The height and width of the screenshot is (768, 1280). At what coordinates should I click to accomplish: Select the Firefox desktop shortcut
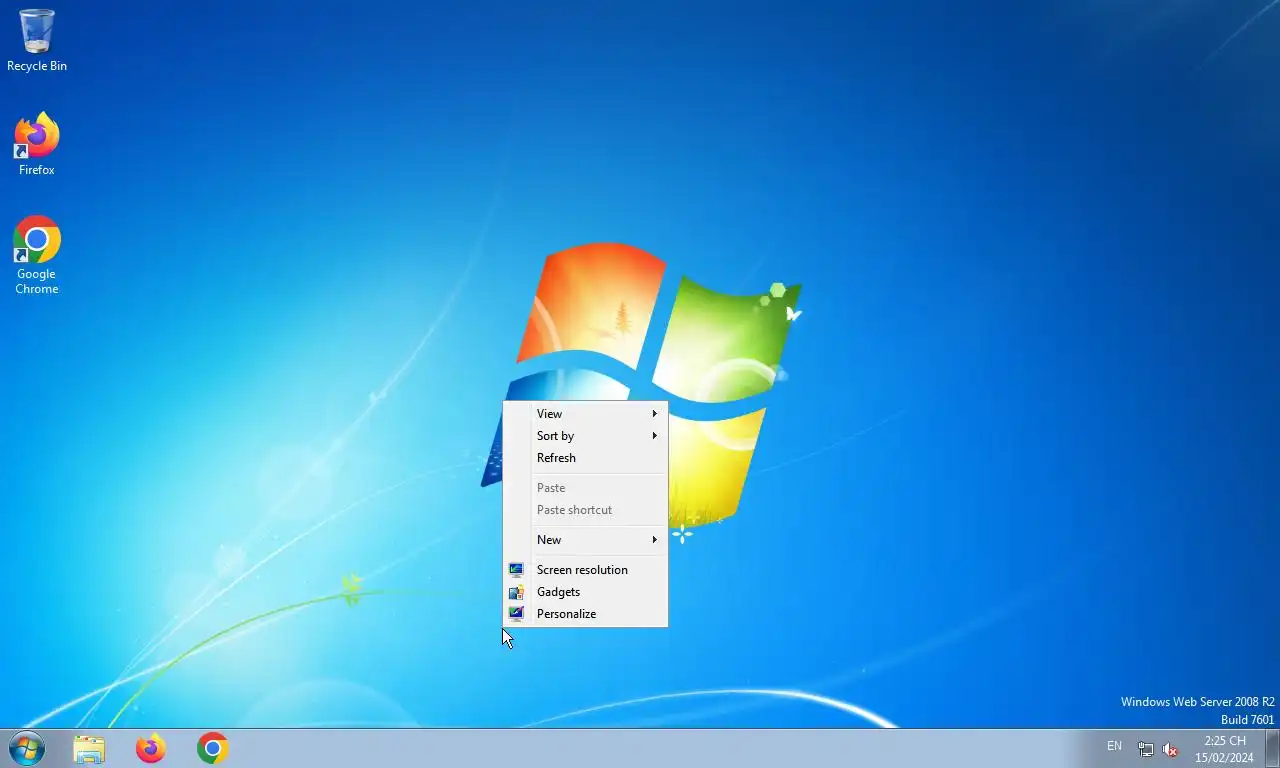(37, 145)
